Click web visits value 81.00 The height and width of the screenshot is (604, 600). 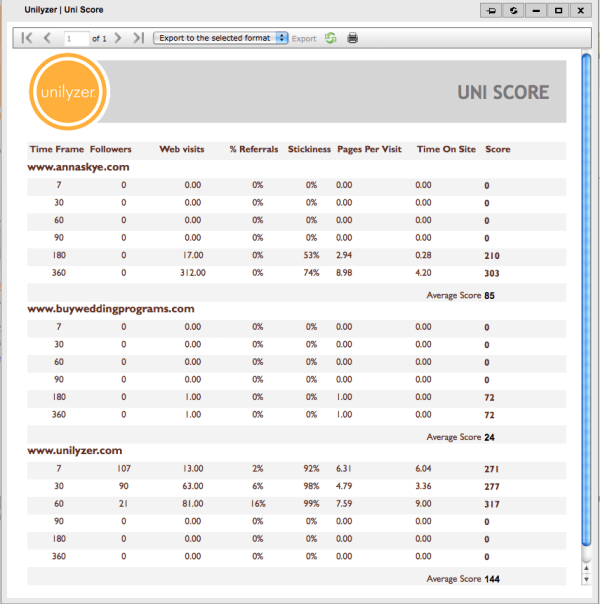click(x=193, y=504)
